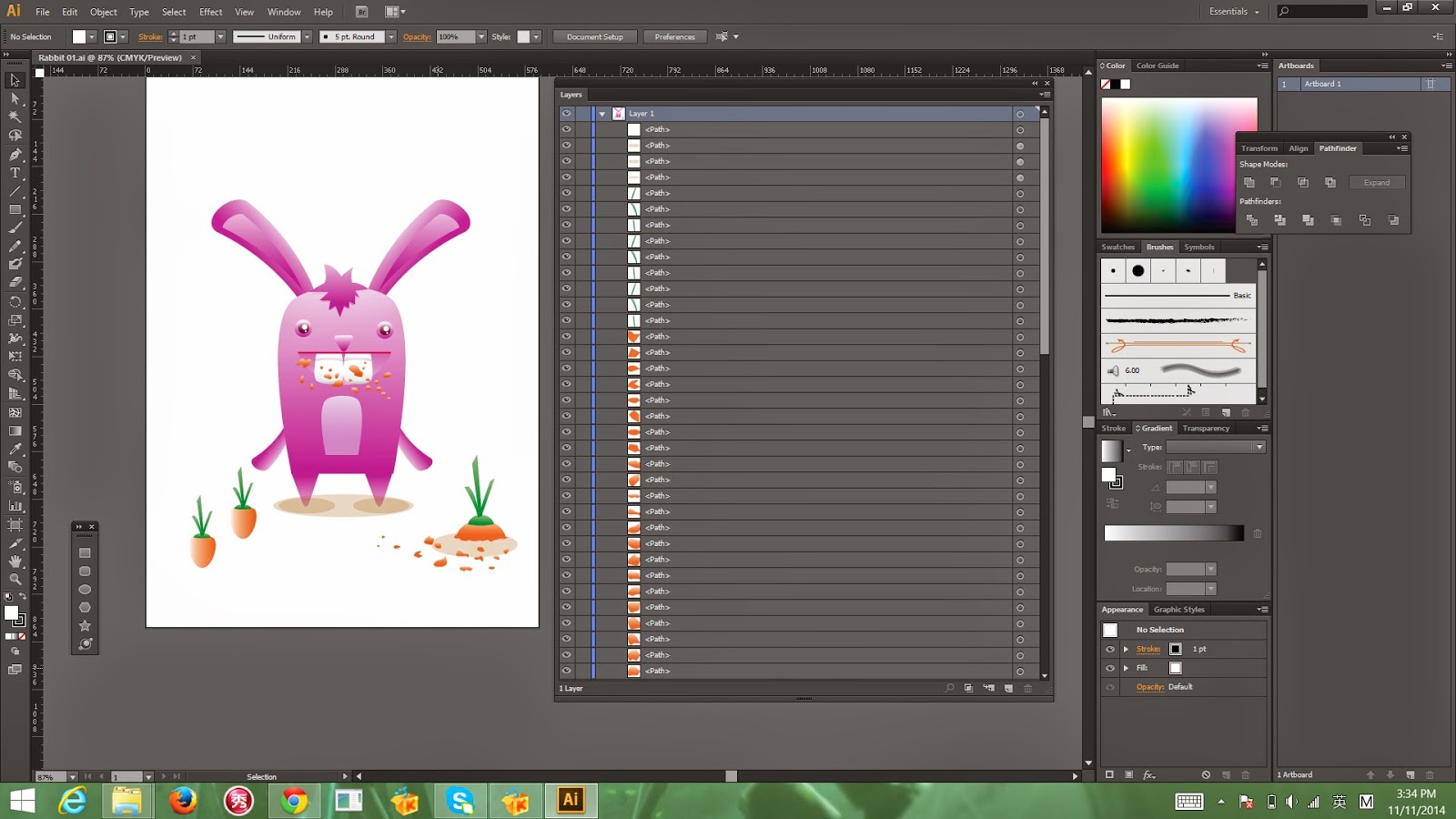Screen dimensions: 1456x819
Task: Toggle visibility of the topmost Path layer
Action: click(x=567, y=129)
